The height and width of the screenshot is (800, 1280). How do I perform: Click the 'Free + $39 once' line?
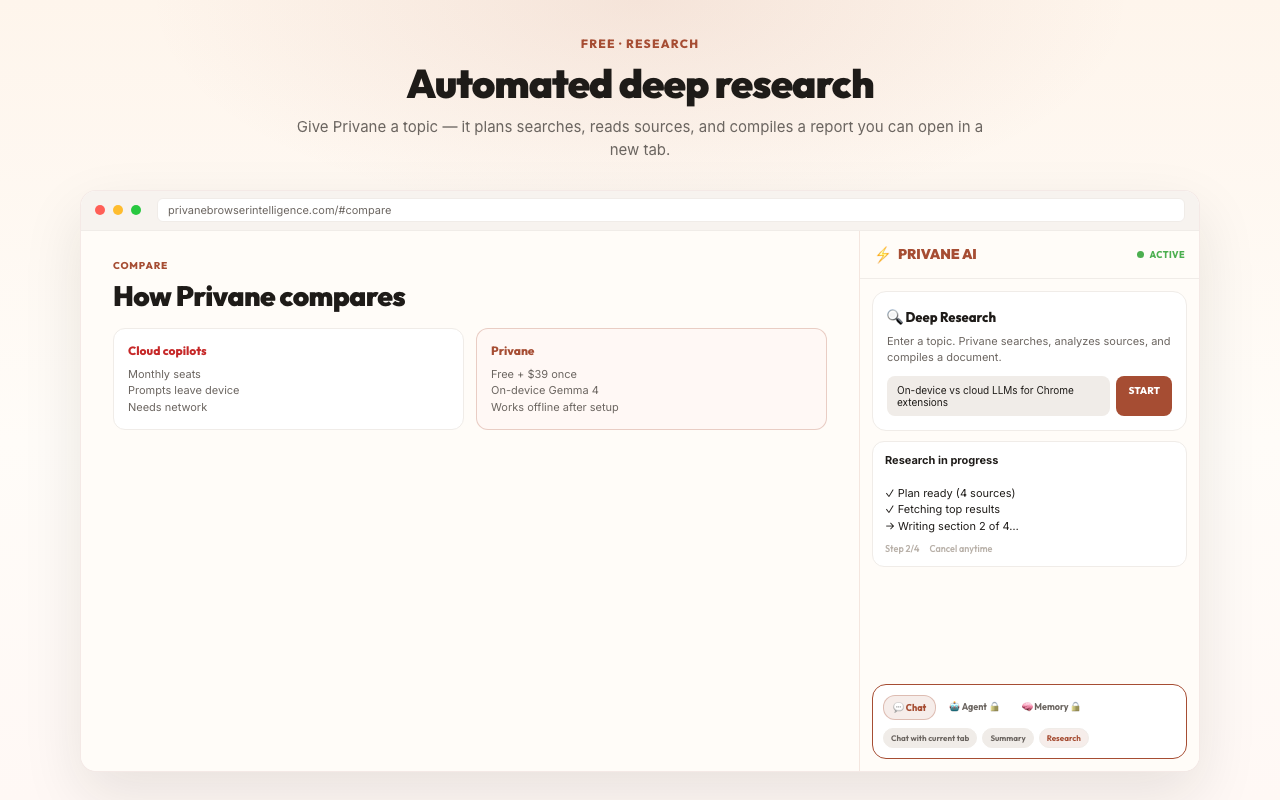click(534, 374)
